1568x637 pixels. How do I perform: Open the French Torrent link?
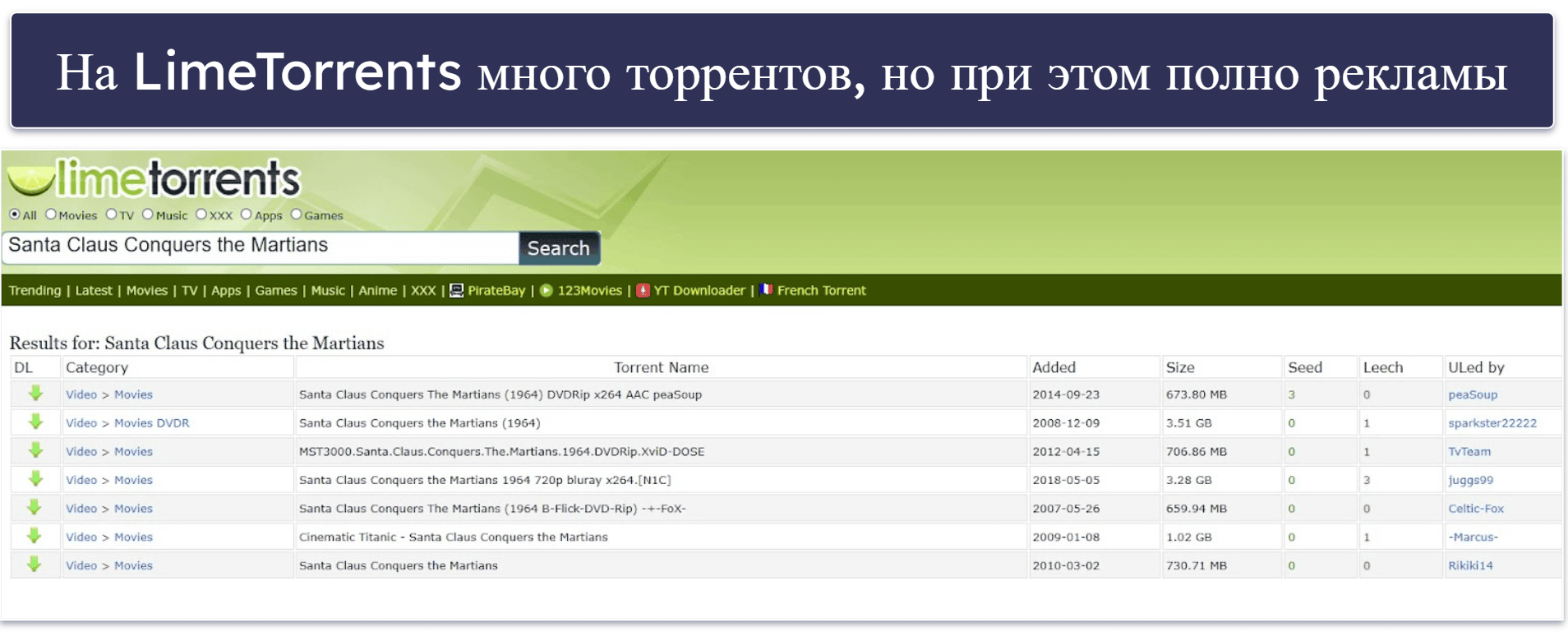822,290
